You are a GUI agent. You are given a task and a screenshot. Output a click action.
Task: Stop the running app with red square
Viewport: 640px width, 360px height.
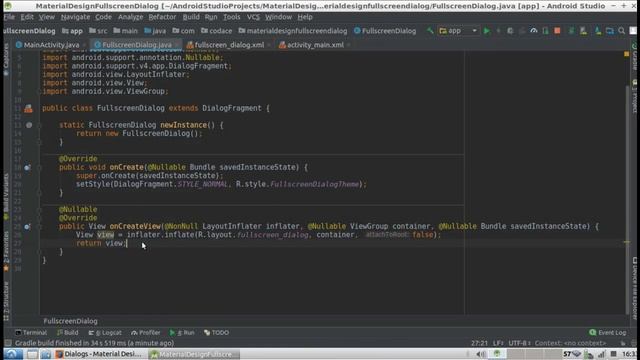point(557,31)
